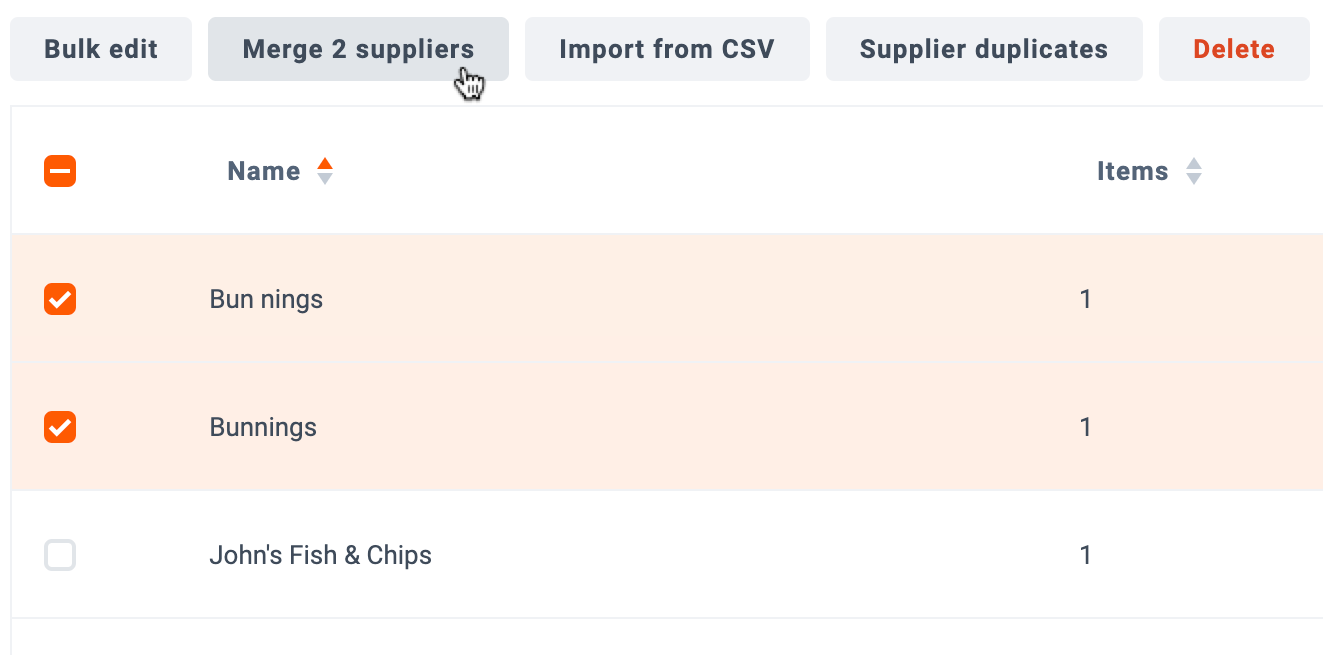Open the Bun nings supplier name
The width and height of the screenshot is (1323, 655).
(266, 299)
